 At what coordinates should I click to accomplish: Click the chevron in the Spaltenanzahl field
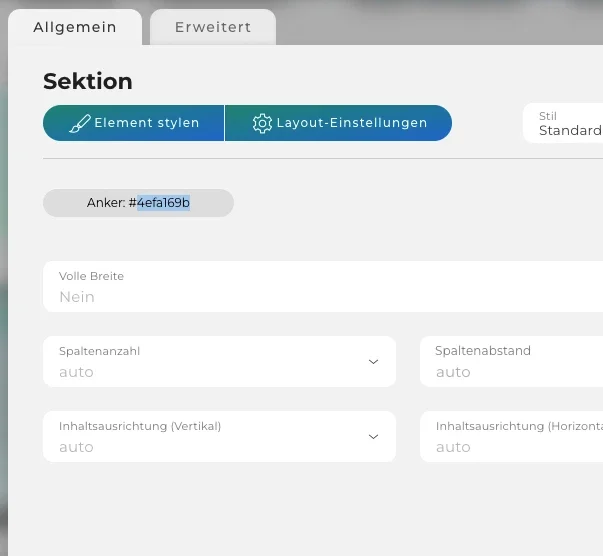pyautogui.click(x=373, y=362)
